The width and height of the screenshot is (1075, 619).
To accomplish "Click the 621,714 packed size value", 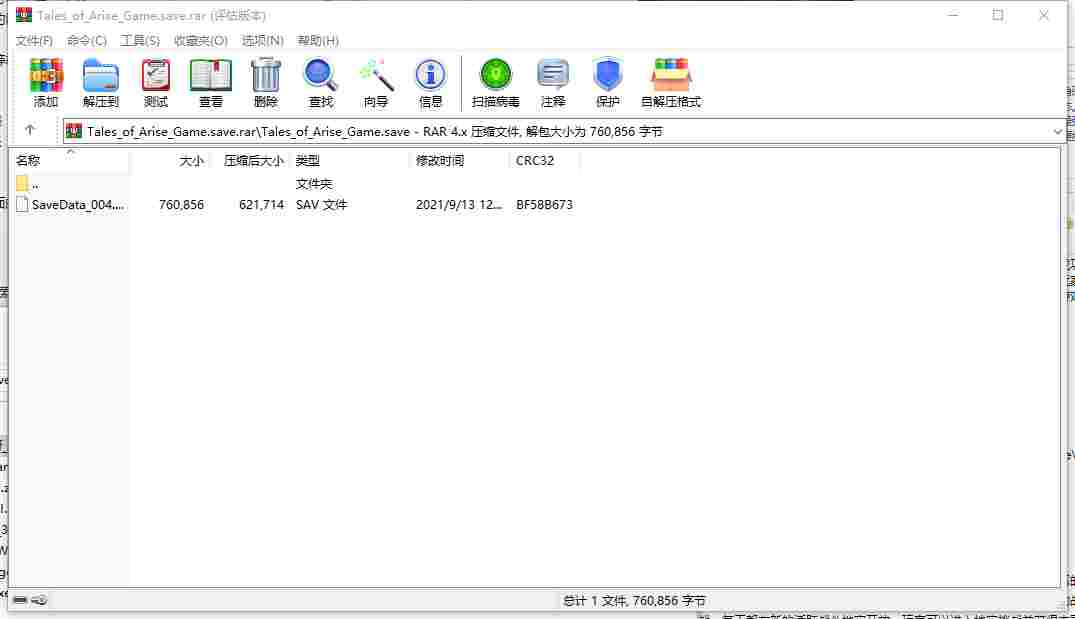I will click(x=261, y=204).
